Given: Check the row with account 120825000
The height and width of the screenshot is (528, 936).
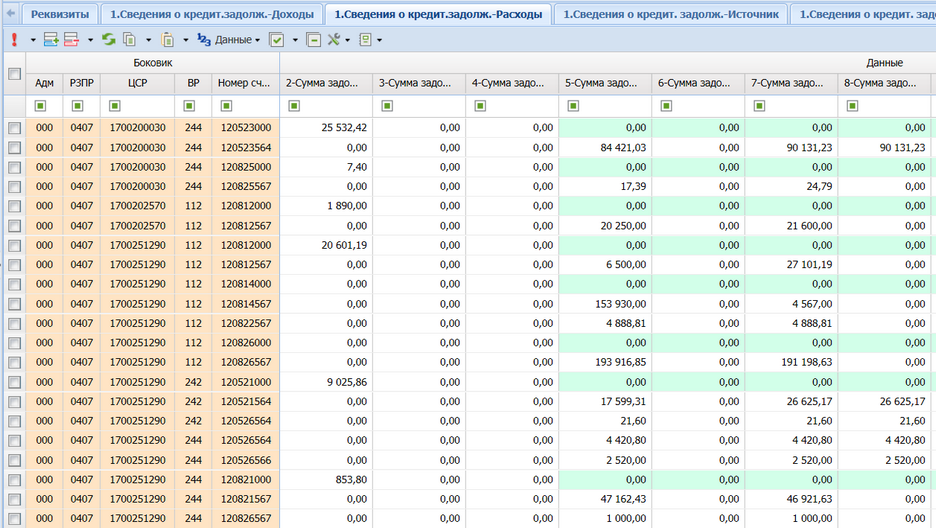Looking at the screenshot, I should click(x=14, y=167).
